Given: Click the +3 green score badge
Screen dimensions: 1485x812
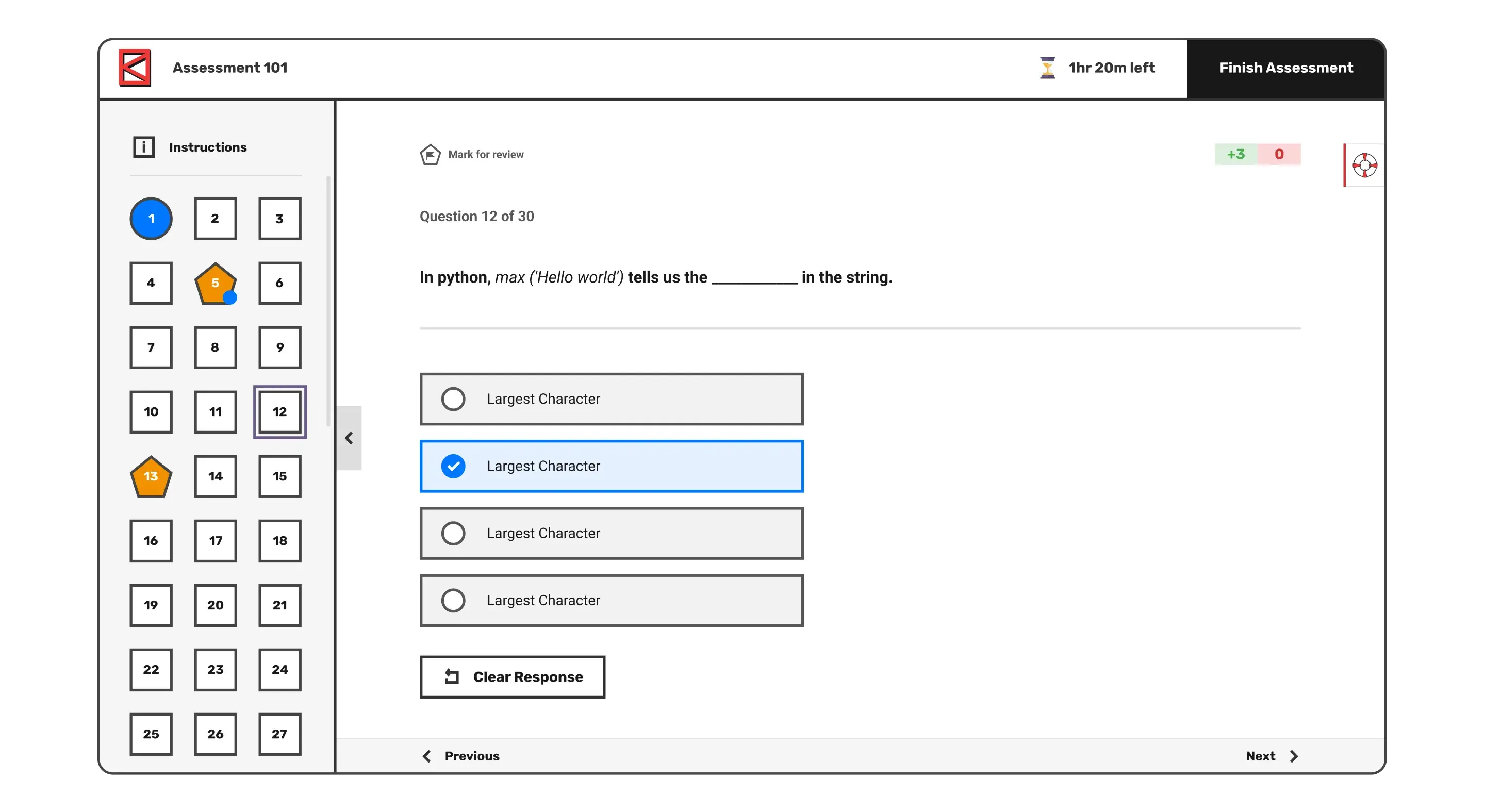Looking at the screenshot, I should (1235, 154).
